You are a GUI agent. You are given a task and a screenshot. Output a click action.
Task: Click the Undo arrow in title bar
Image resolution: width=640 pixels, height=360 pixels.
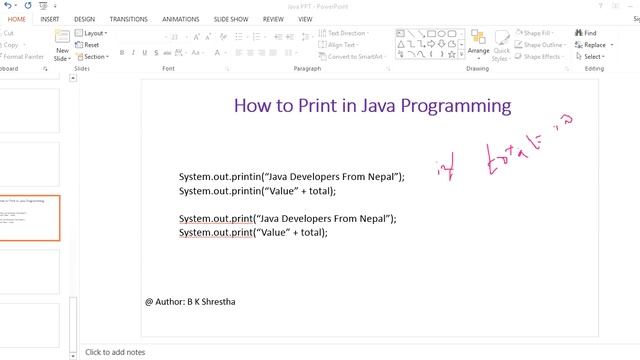[7, 6]
